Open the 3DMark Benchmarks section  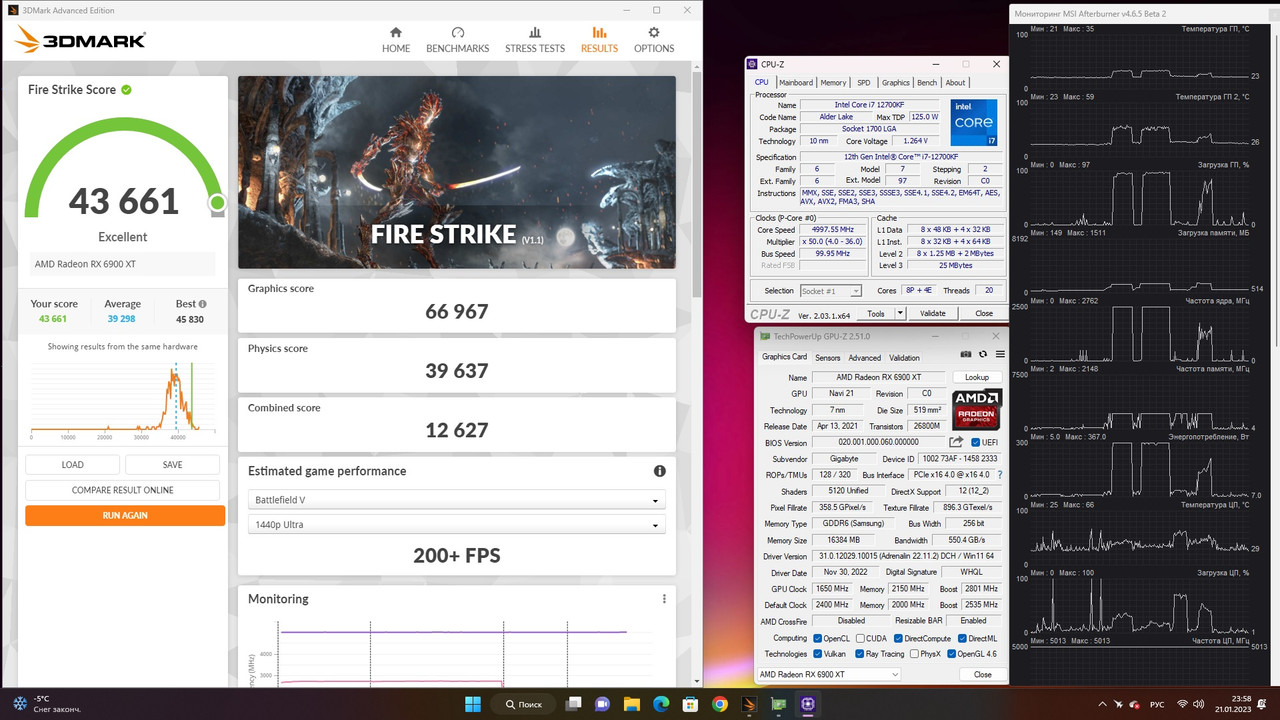[x=457, y=39]
